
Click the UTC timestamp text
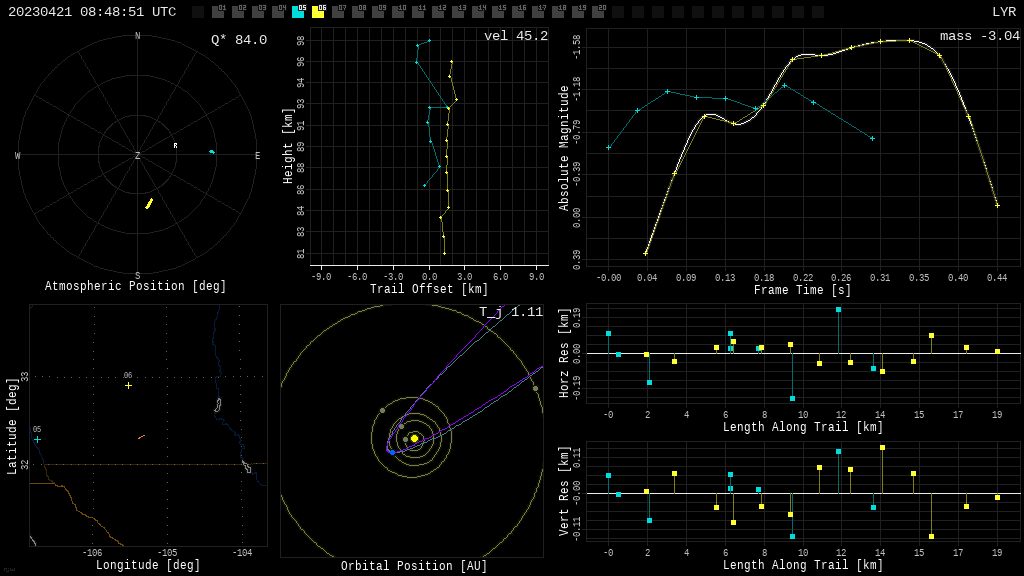coord(92,12)
